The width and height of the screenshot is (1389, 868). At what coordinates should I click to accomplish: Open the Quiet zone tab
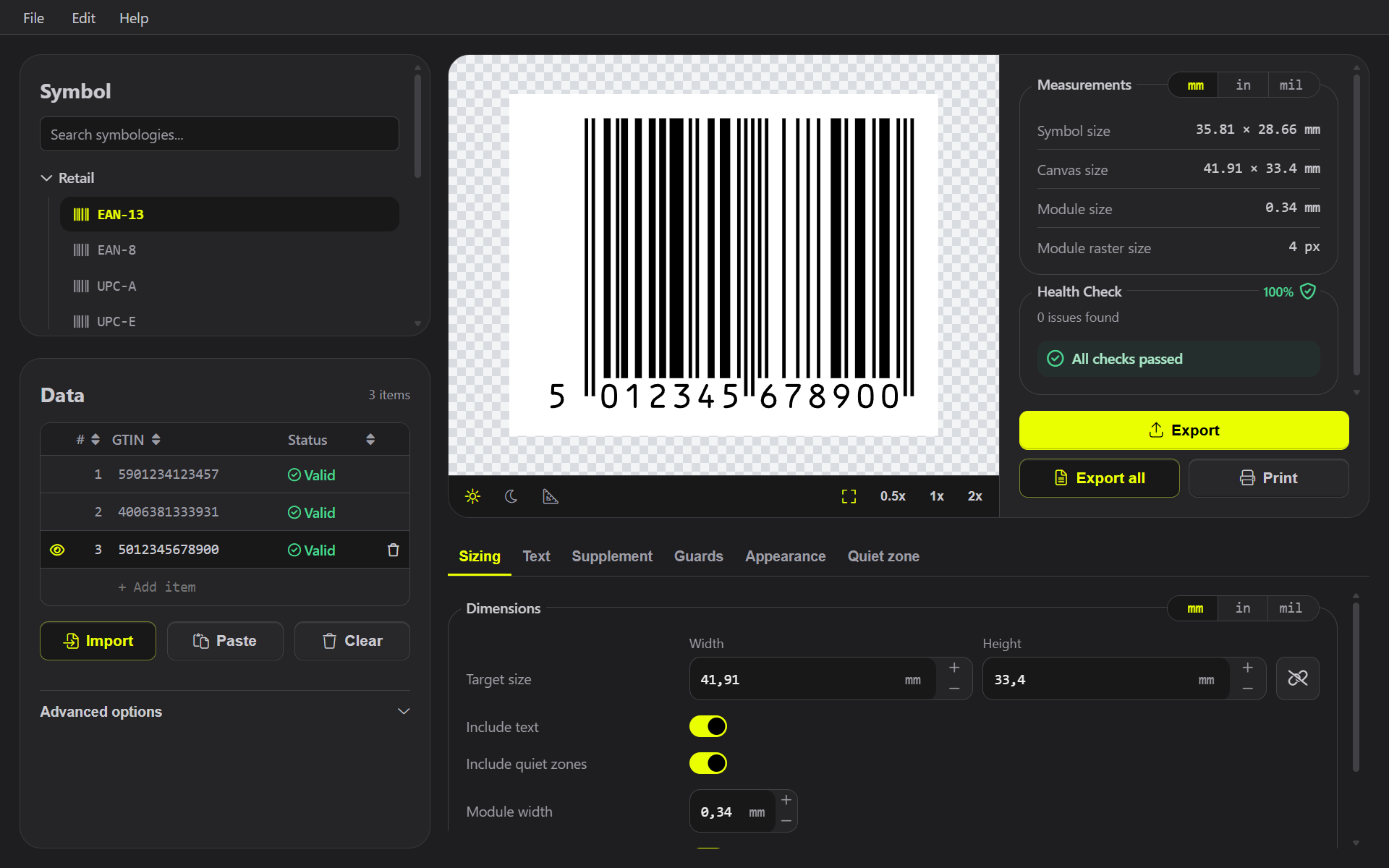coord(883,556)
